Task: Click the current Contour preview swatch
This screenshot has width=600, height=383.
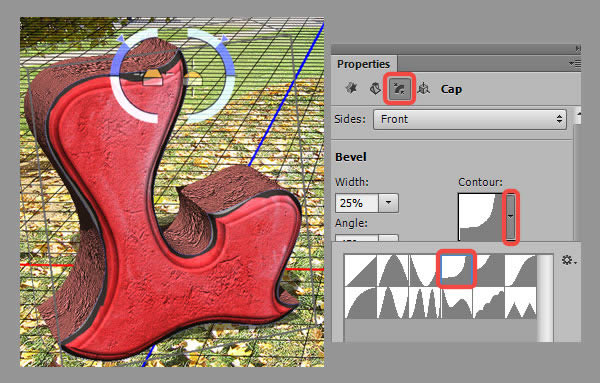Action: (x=481, y=217)
